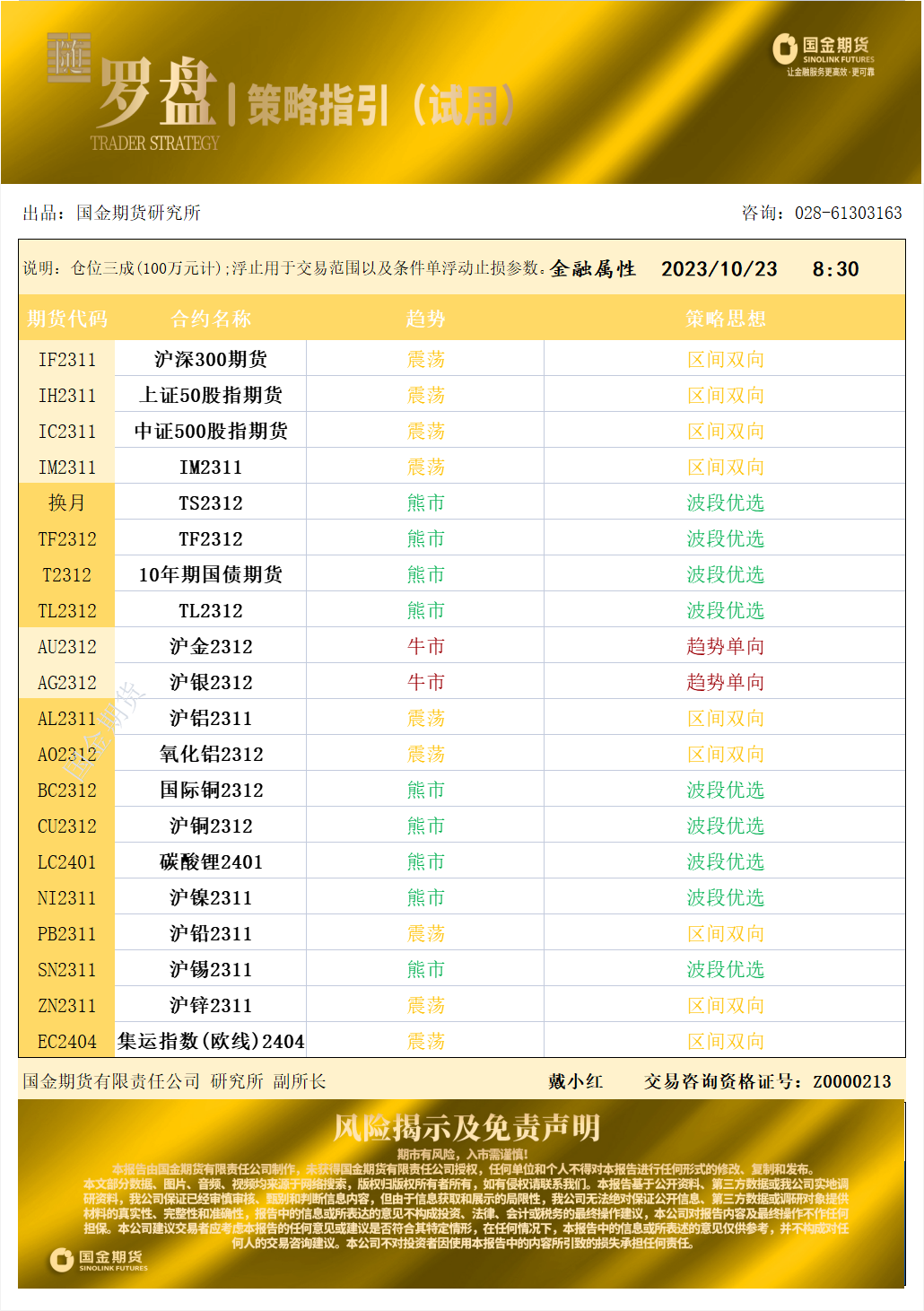The height and width of the screenshot is (1311, 924).
Task: Click the square seal emblem beside 罗盘 title
Action: click(69, 58)
